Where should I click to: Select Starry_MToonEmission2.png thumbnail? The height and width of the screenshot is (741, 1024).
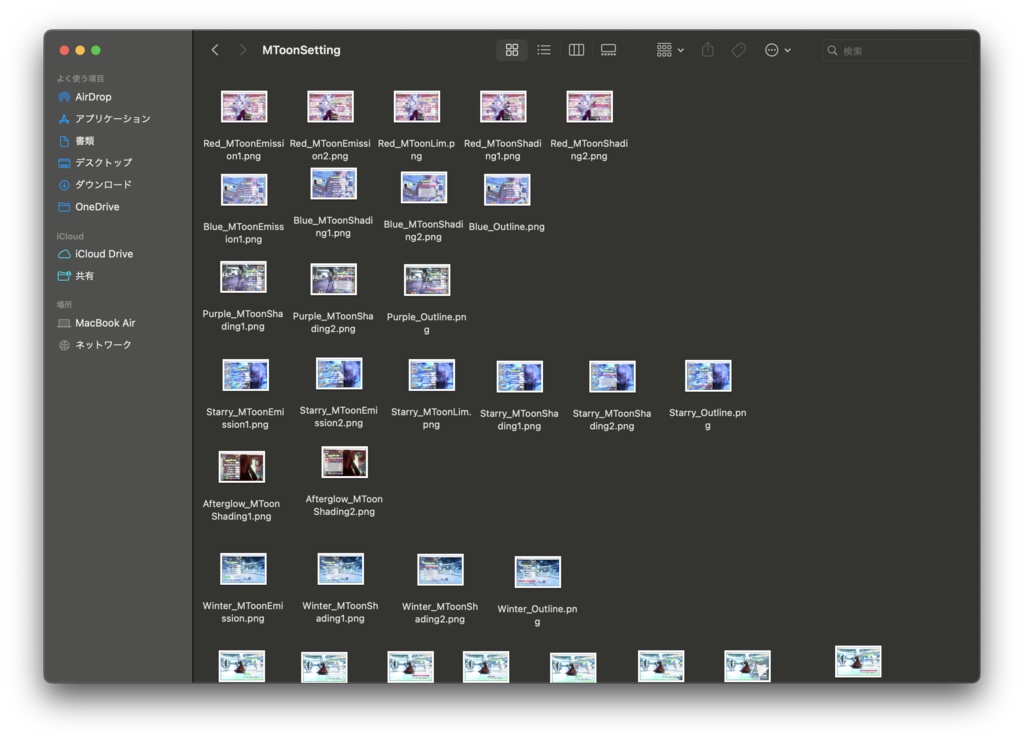pyautogui.click(x=339, y=373)
